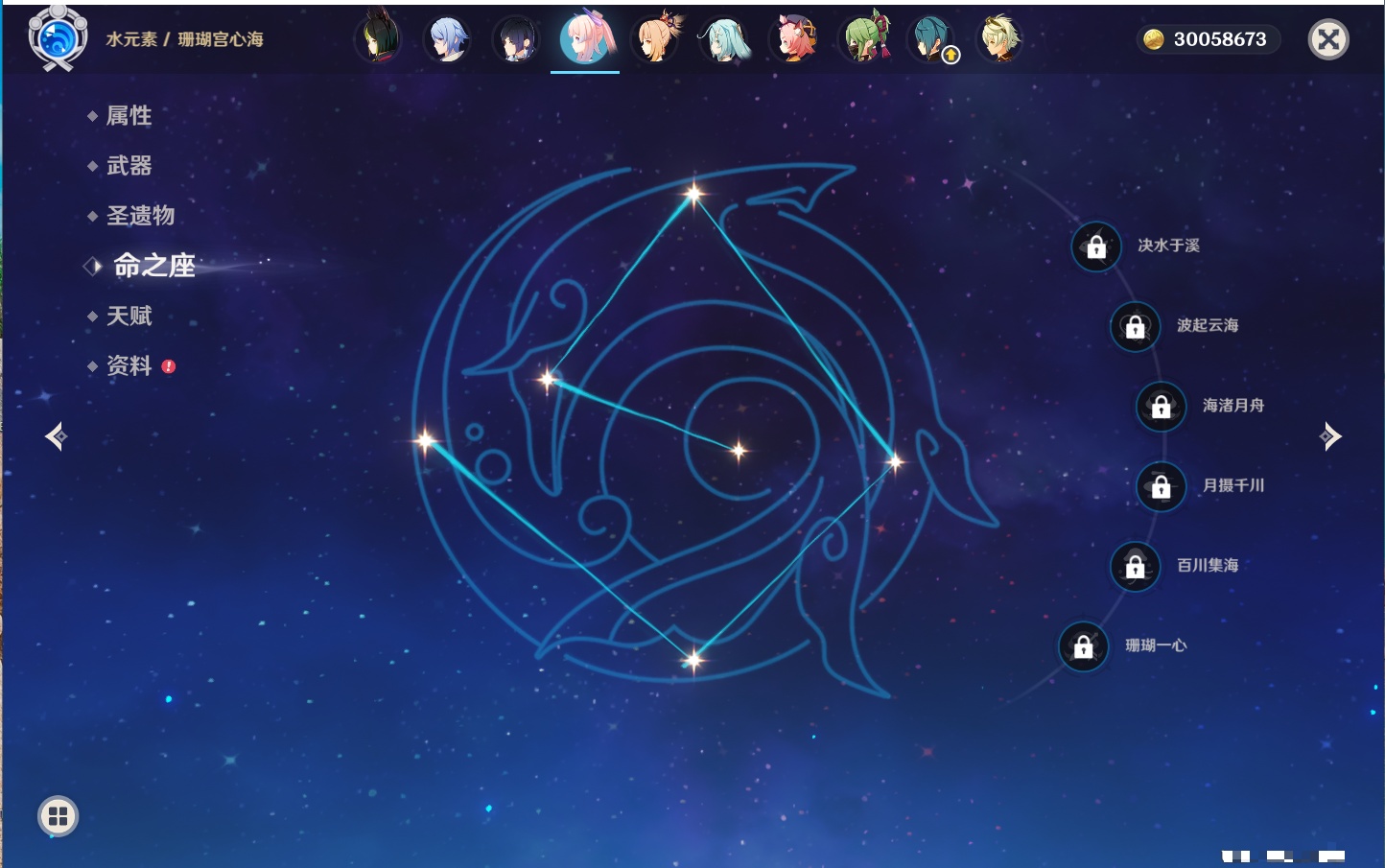Open the 海渚月舟 constellation label

(1233, 406)
